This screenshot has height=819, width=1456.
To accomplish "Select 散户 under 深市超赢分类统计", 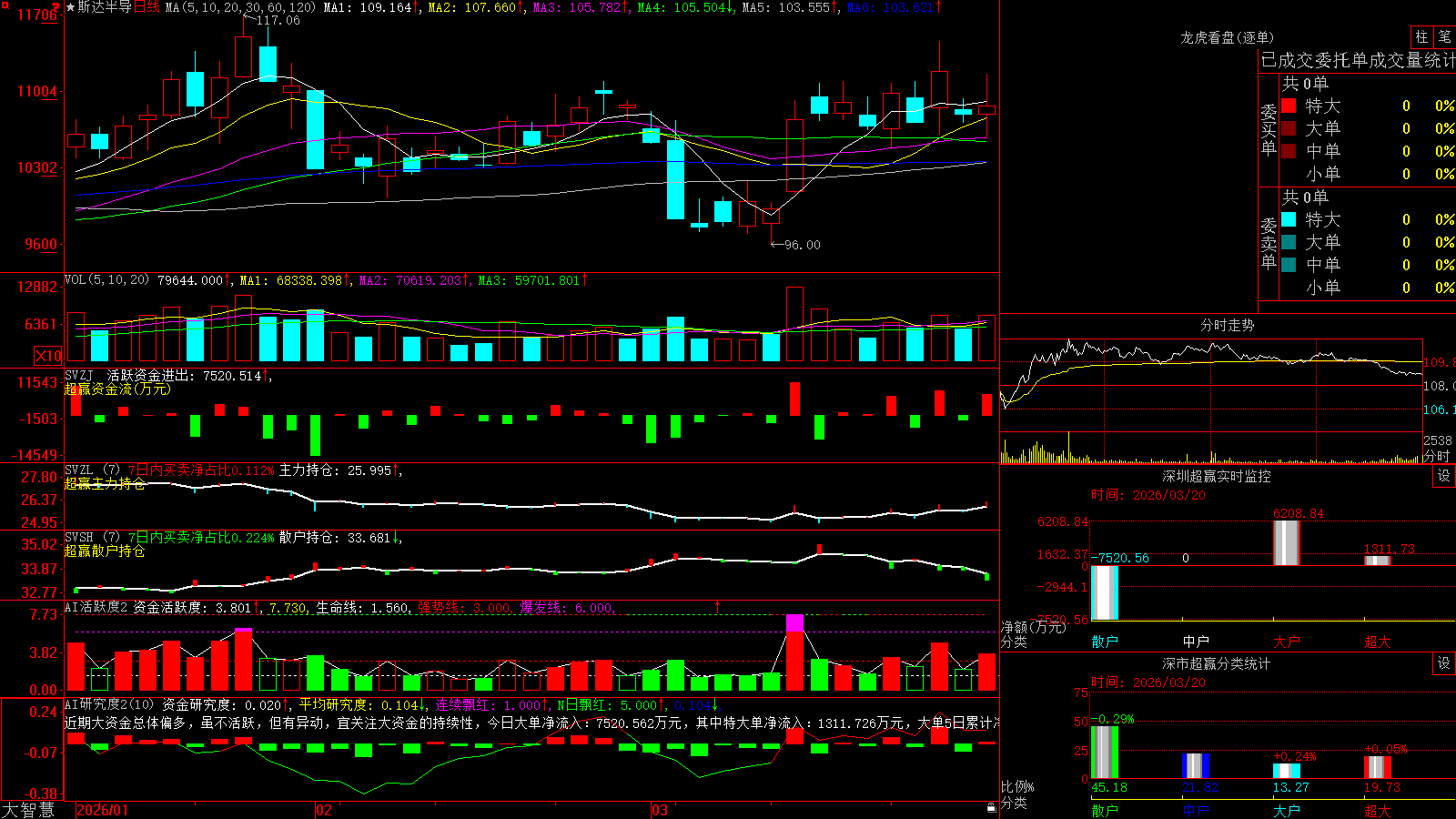I will (x=1105, y=810).
